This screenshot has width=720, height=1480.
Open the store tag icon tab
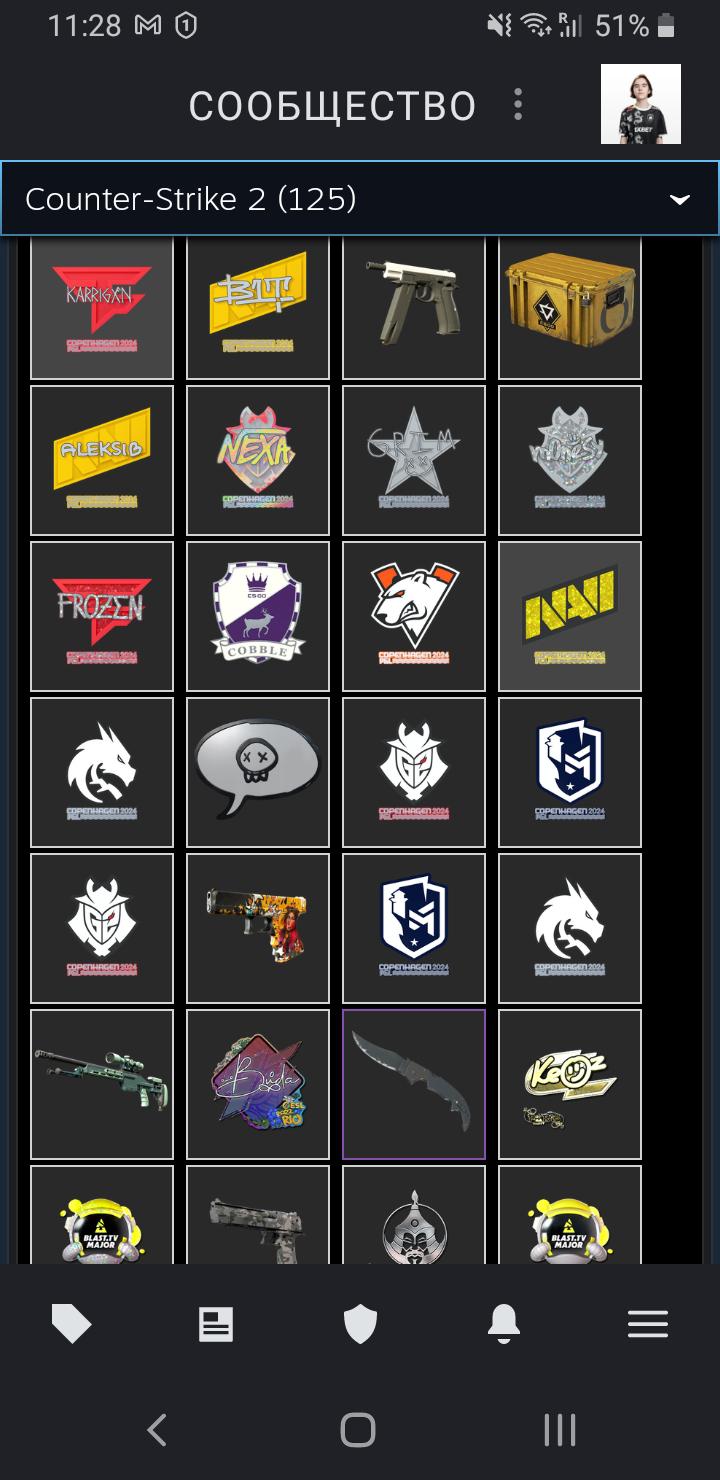pyautogui.click(x=72, y=1325)
